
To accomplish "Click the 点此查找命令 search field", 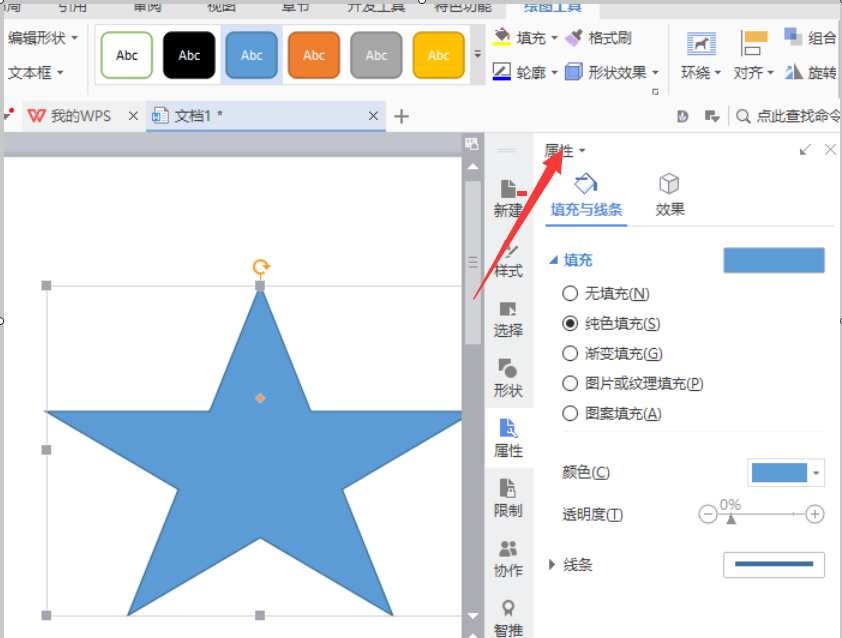I will pyautogui.click(x=789, y=116).
